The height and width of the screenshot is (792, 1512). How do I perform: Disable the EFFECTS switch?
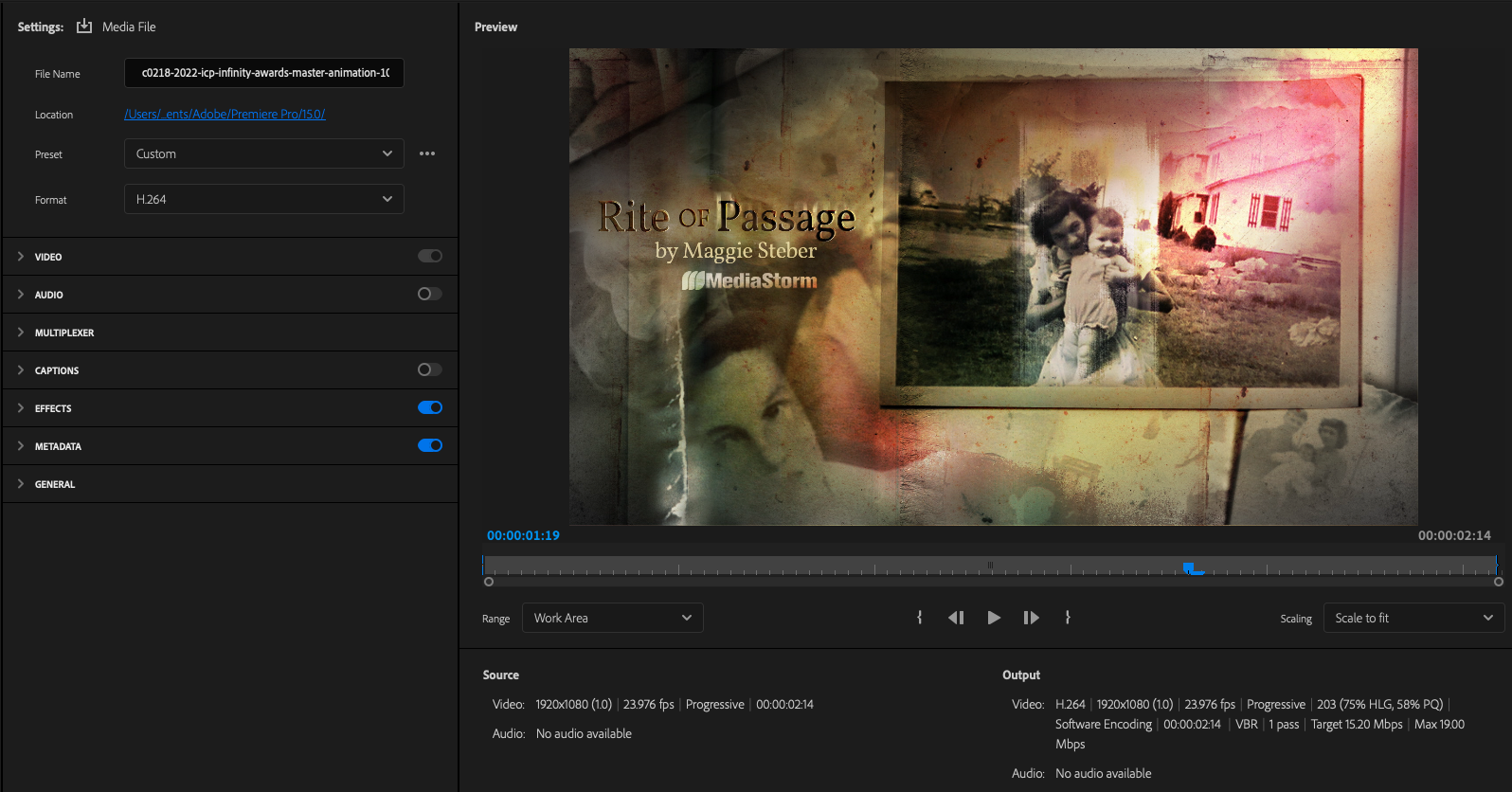point(430,407)
